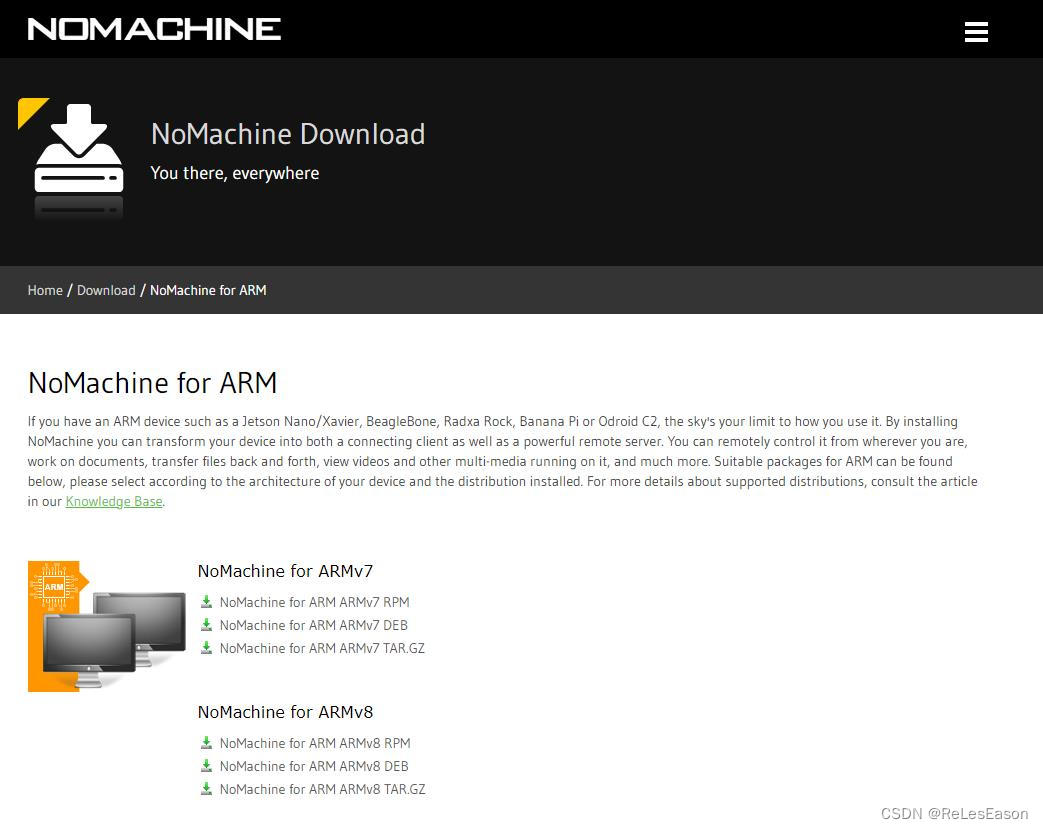Screen dimensions: 1043x829
Task: Click the ARM monitors product image
Action: (x=106, y=625)
